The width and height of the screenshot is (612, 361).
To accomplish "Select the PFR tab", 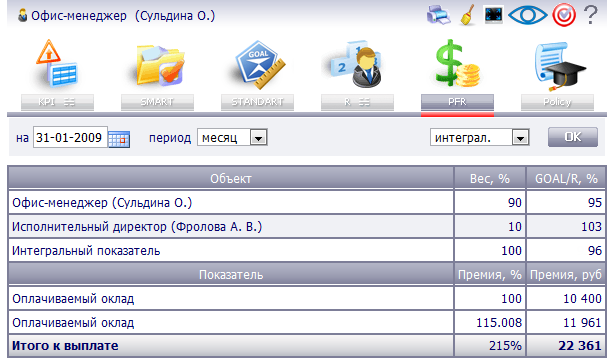I will [x=457, y=102].
